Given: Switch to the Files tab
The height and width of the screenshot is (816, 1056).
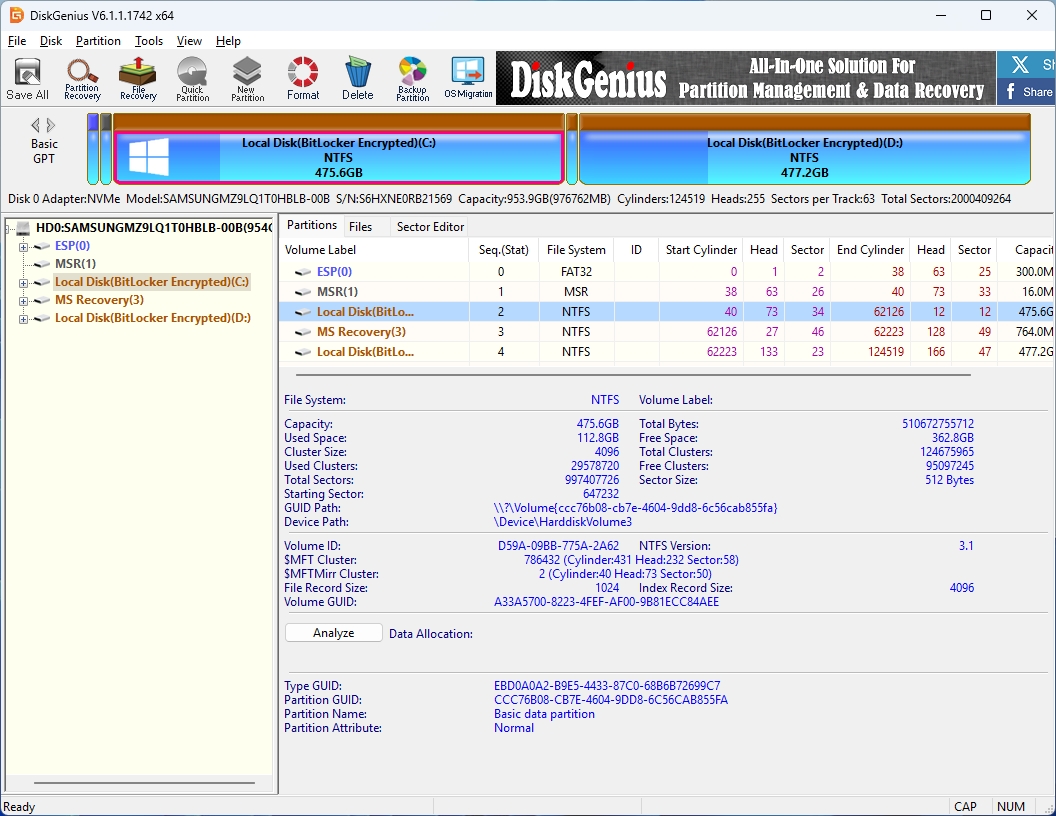Looking at the screenshot, I should [x=360, y=227].
